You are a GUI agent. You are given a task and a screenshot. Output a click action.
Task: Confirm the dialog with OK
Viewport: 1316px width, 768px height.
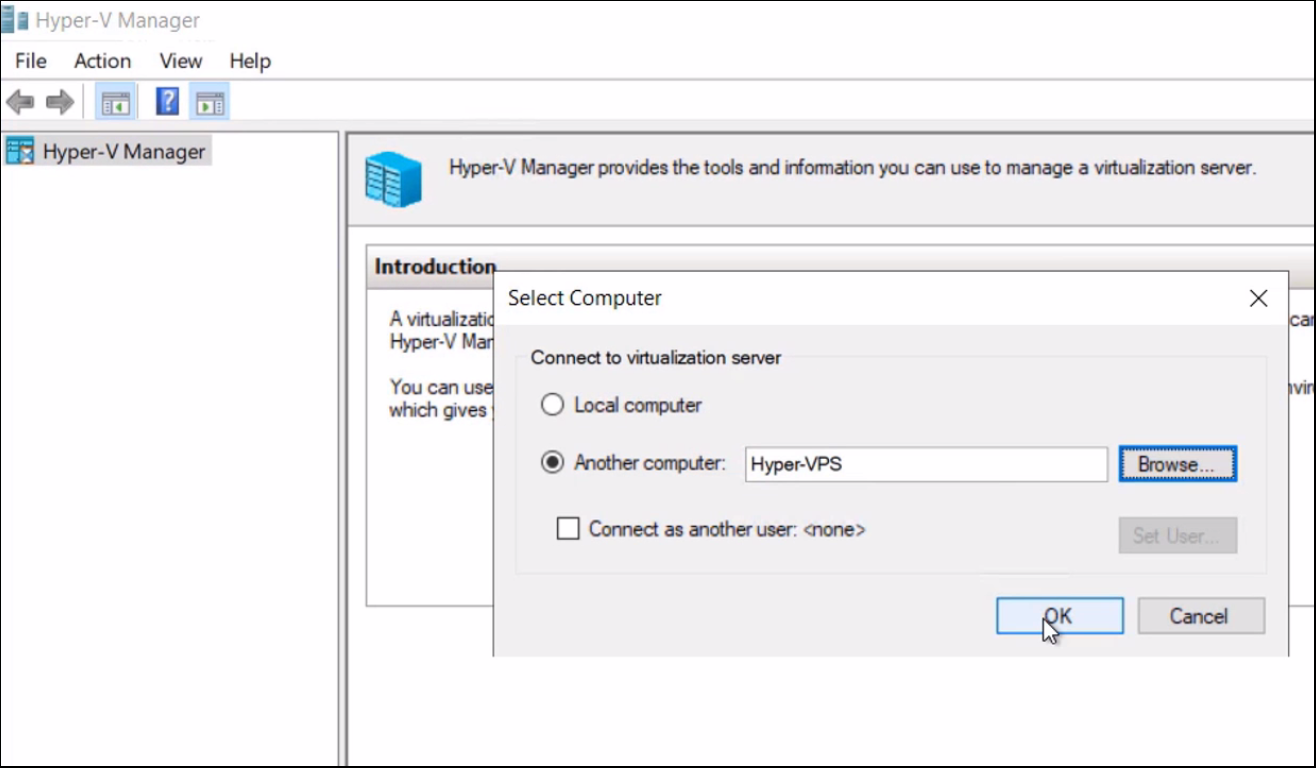pos(1060,616)
